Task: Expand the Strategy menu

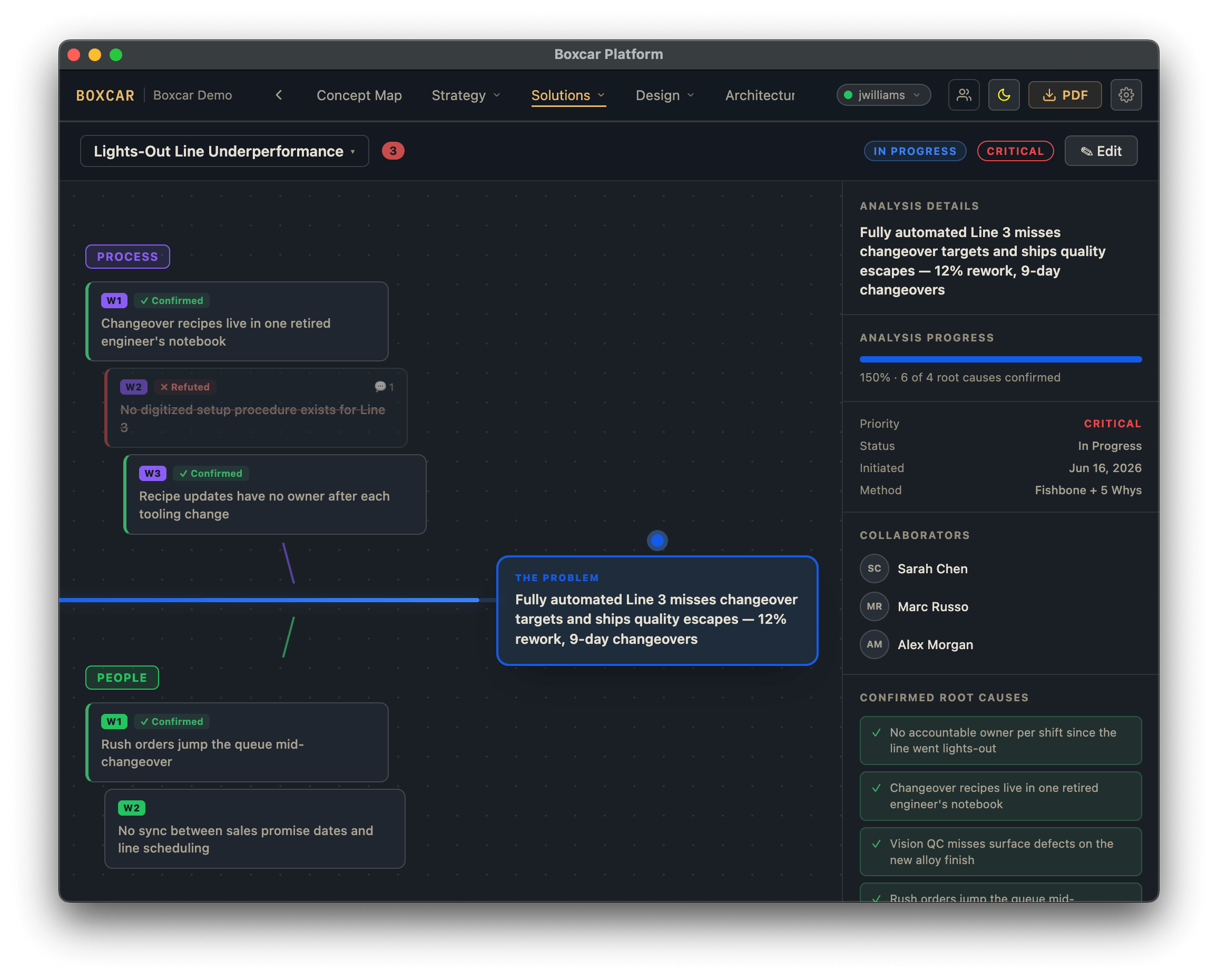Action: pos(466,95)
